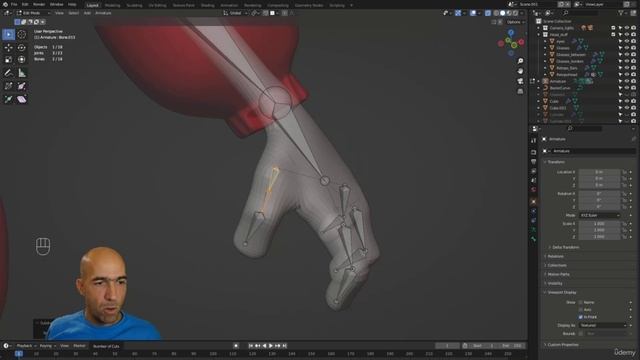Image resolution: width=640 pixels, height=360 pixels.
Task: Expand the Delta Transform panel
Action: pyautogui.click(x=565, y=247)
